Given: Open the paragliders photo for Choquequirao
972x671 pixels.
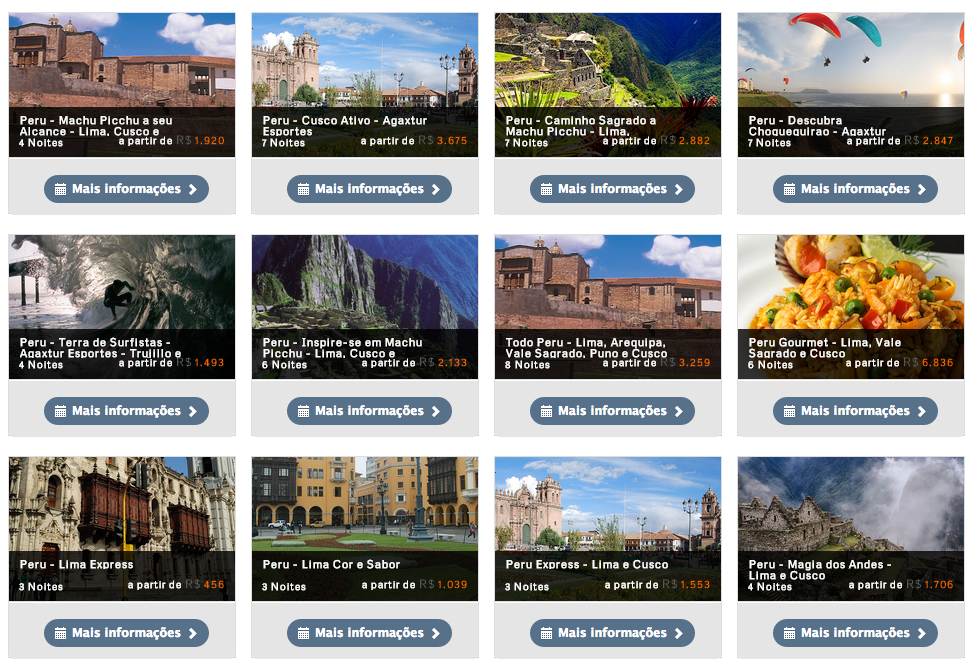Looking at the screenshot, I should (850, 60).
